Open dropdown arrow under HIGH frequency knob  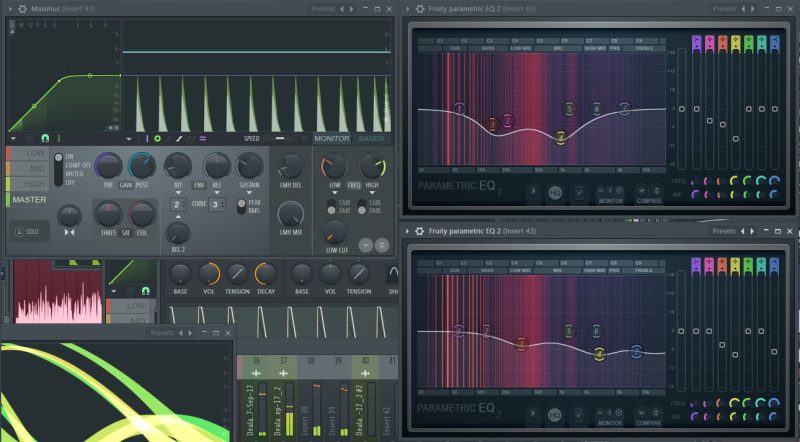(x=372, y=193)
